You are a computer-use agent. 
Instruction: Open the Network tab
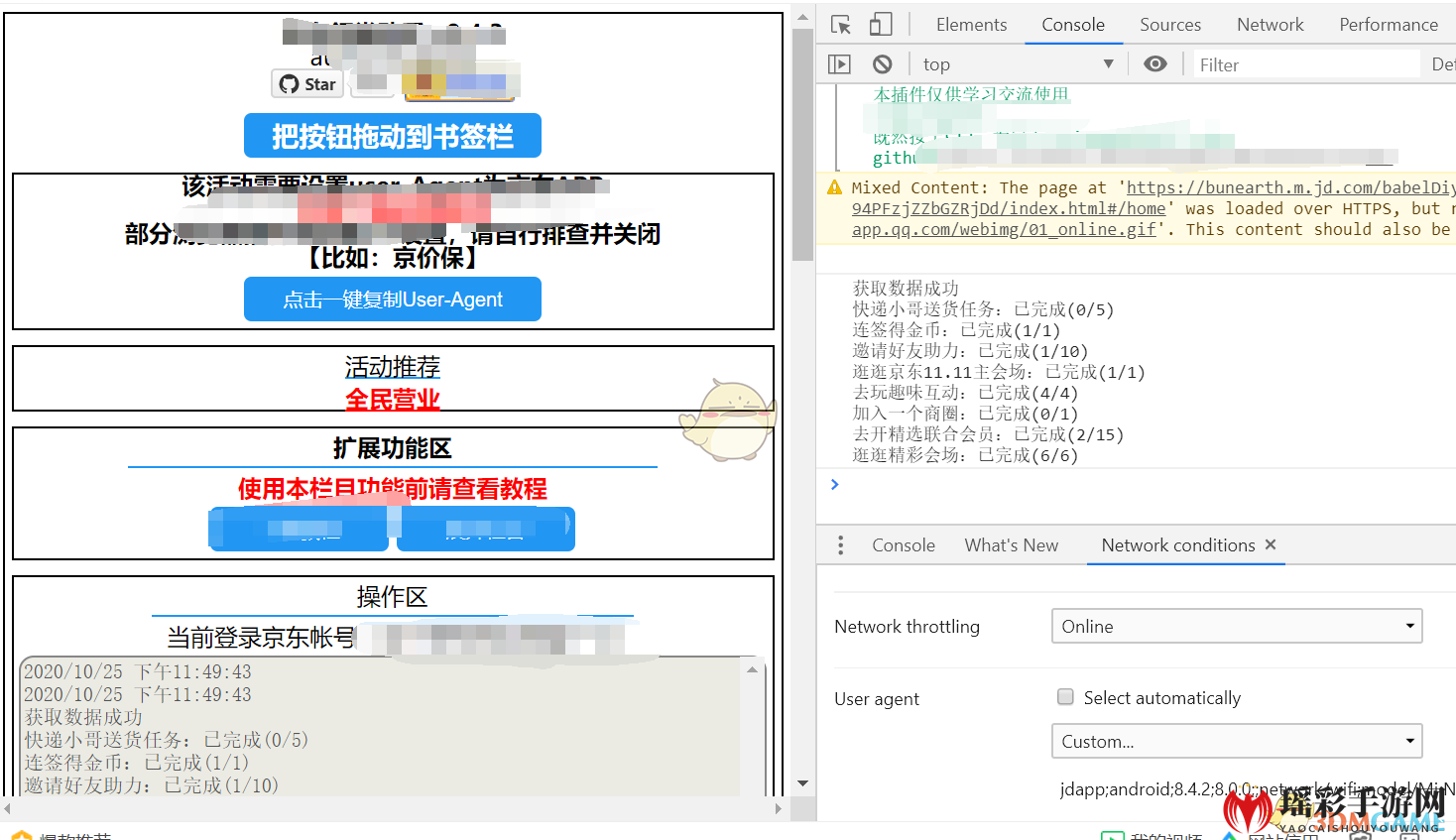tap(1271, 25)
